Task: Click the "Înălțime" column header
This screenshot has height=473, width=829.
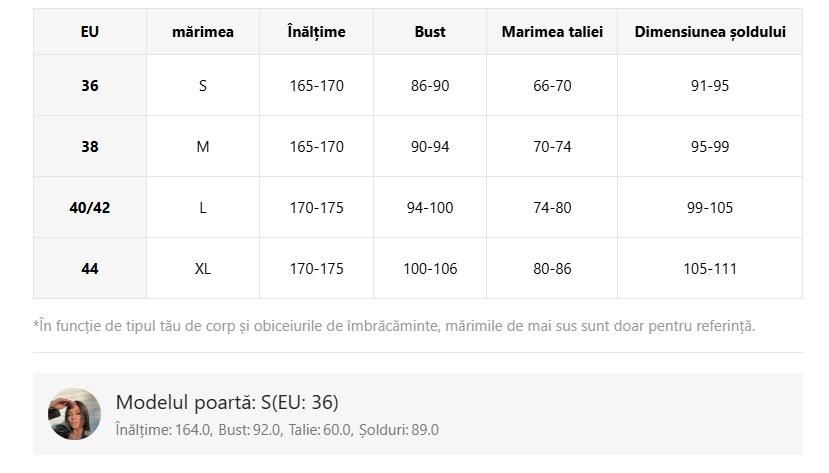Action: coord(316,32)
